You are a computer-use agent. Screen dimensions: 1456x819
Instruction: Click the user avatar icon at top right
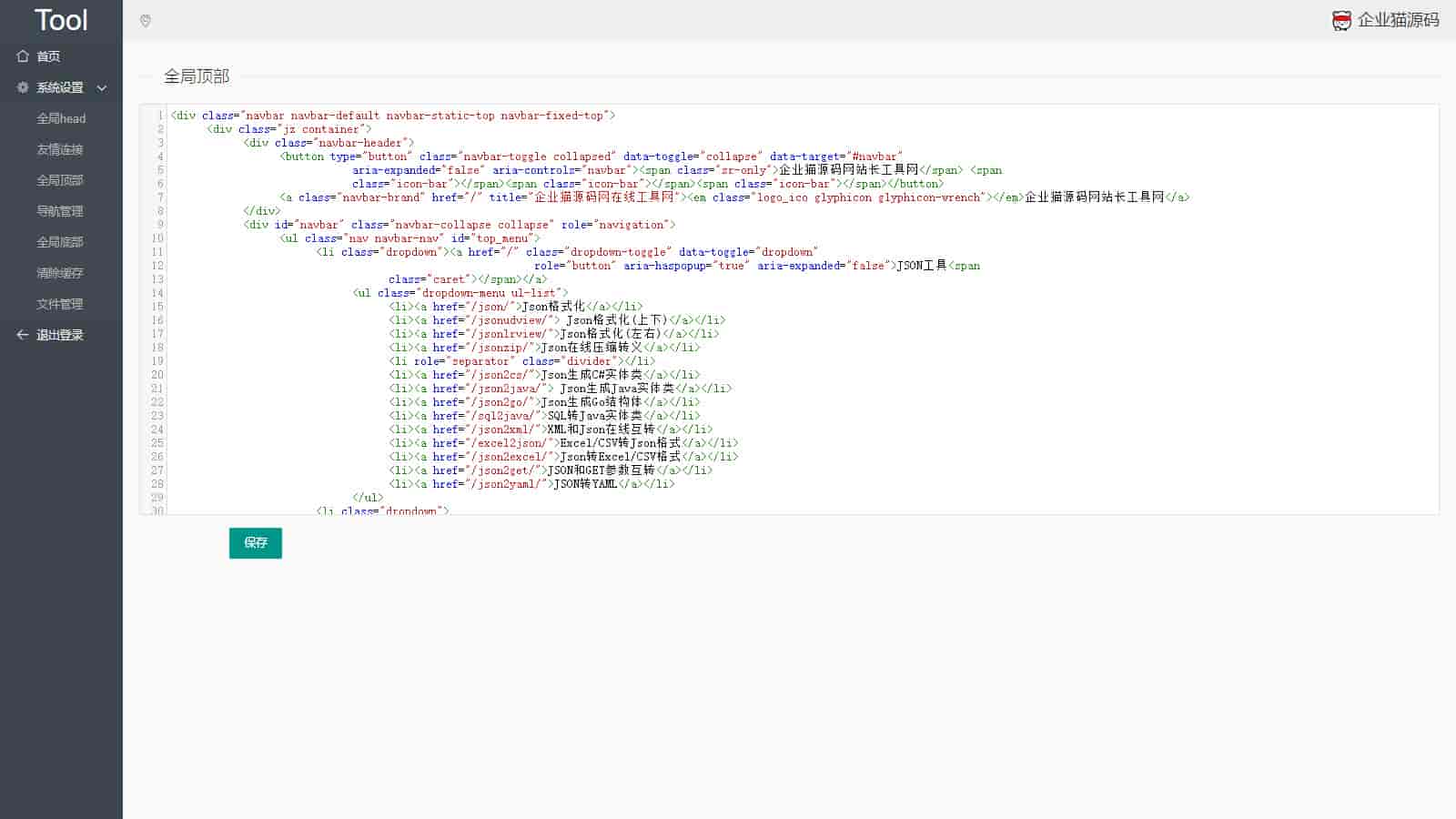click(x=1341, y=21)
